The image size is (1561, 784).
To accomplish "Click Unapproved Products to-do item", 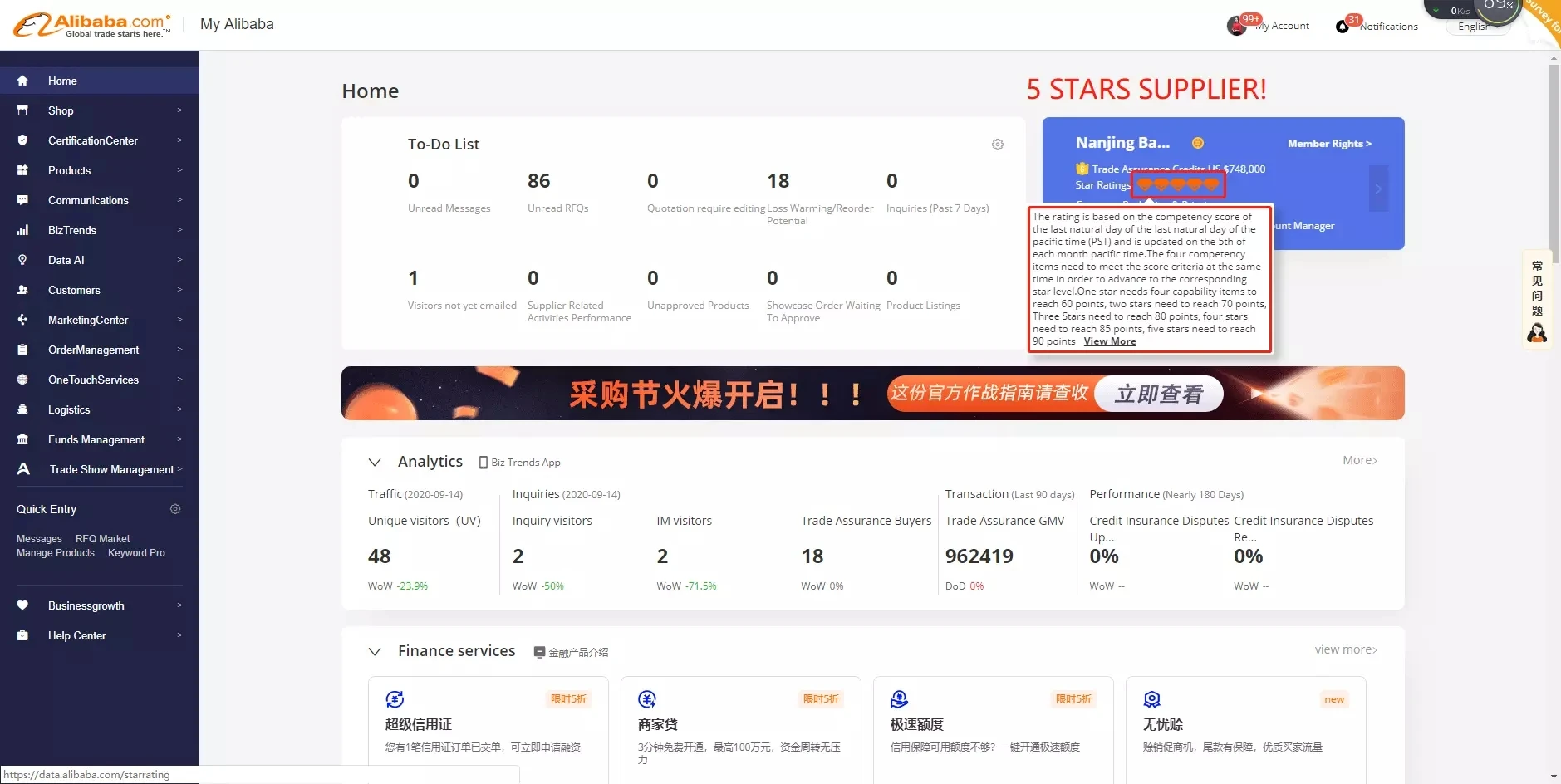I will point(698,306).
